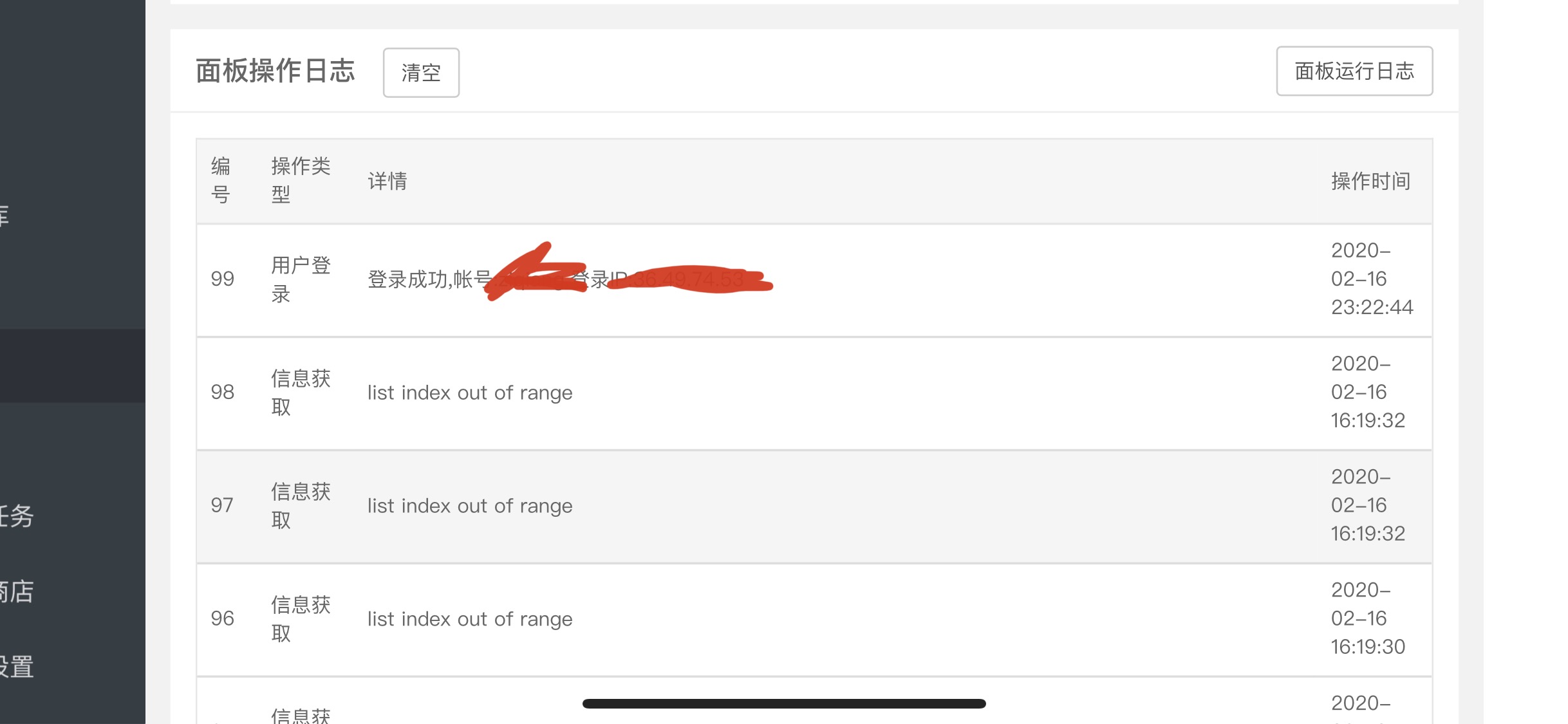Open the sidebar menu item ending in 务
Viewport: 1568px width, 724px height.
point(17,516)
